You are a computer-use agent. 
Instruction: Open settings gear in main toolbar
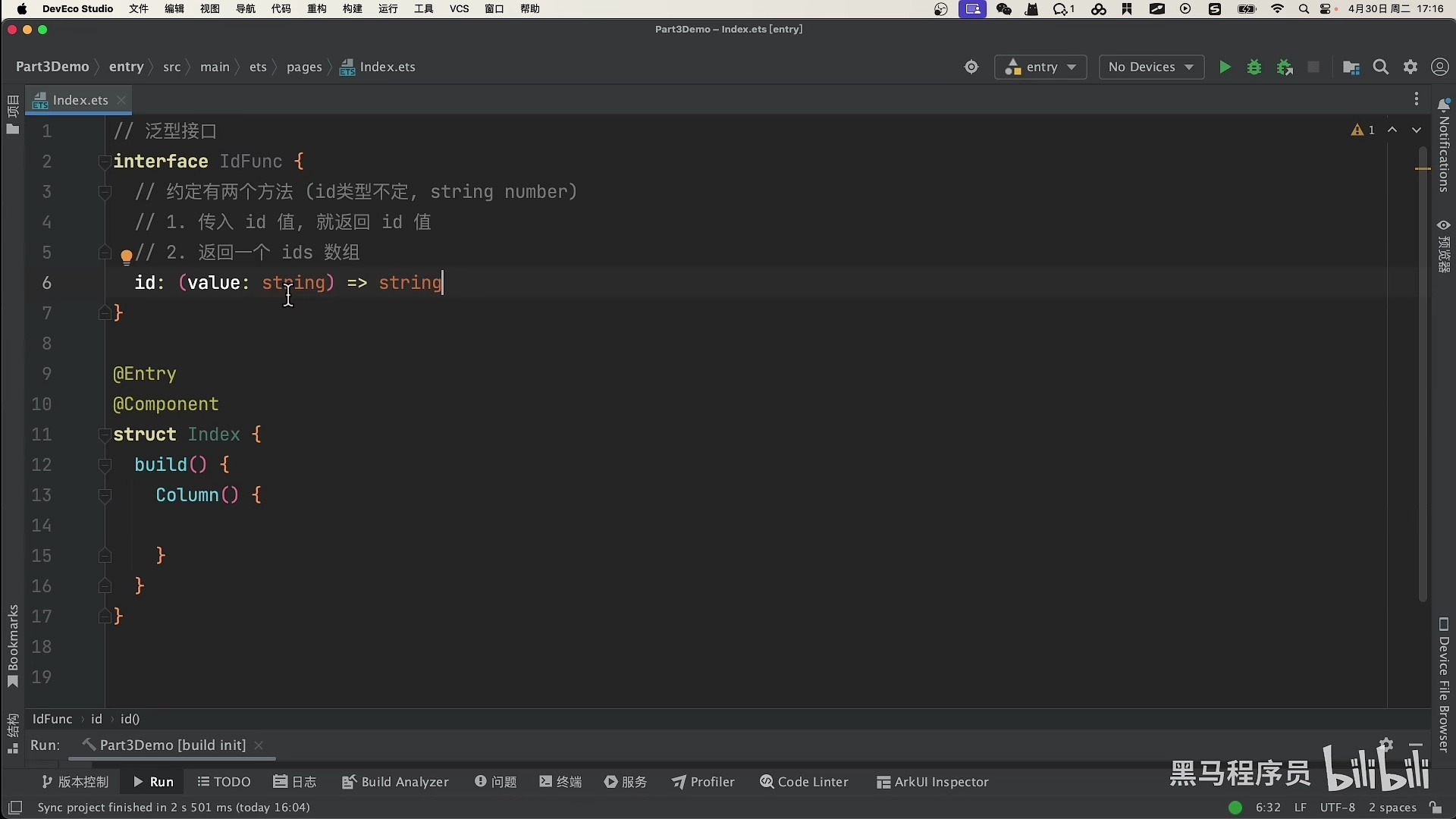pyautogui.click(x=1410, y=67)
